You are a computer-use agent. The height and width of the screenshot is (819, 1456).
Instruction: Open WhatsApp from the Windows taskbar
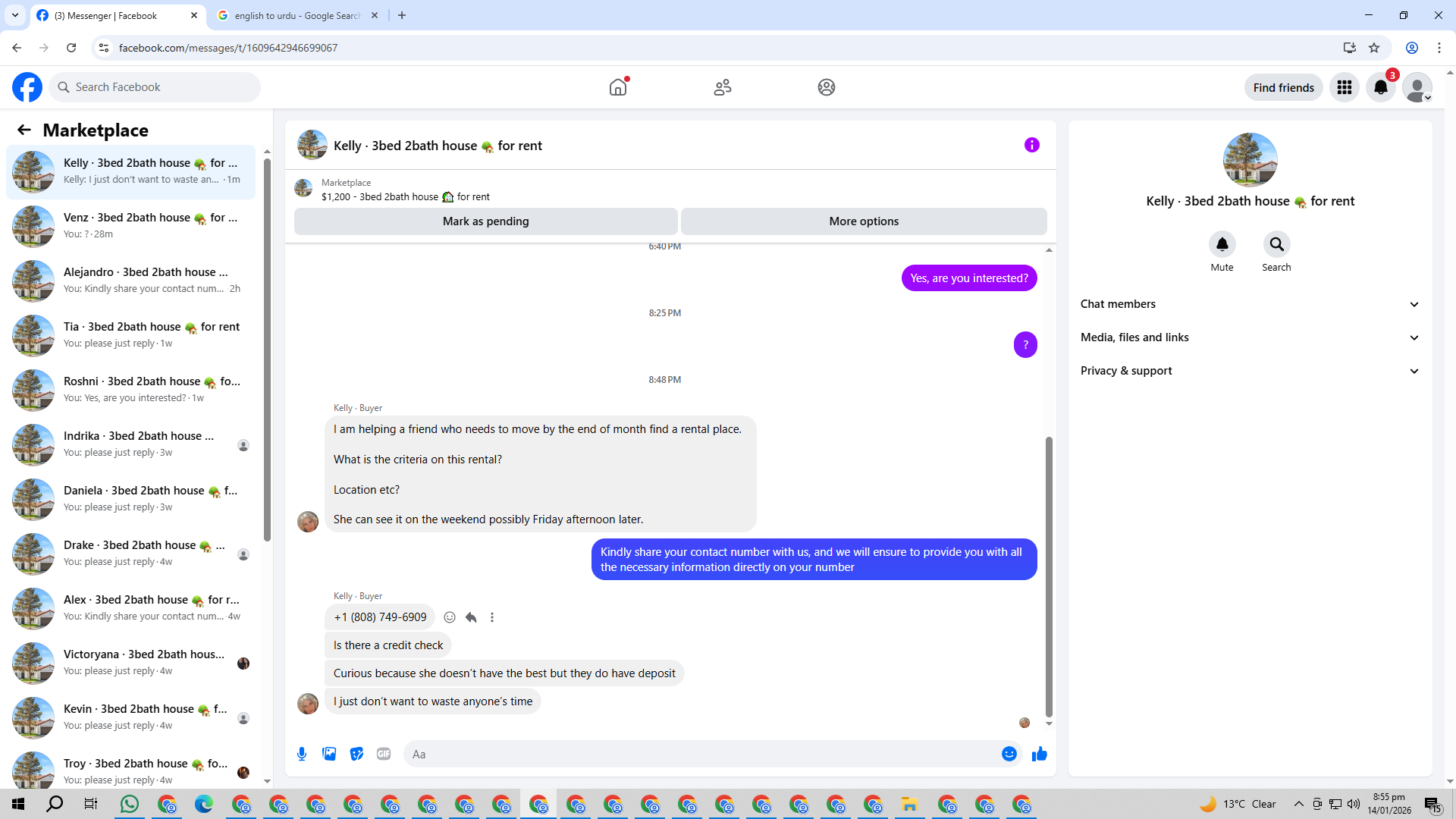pyautogui.click(x=130, y=804)
